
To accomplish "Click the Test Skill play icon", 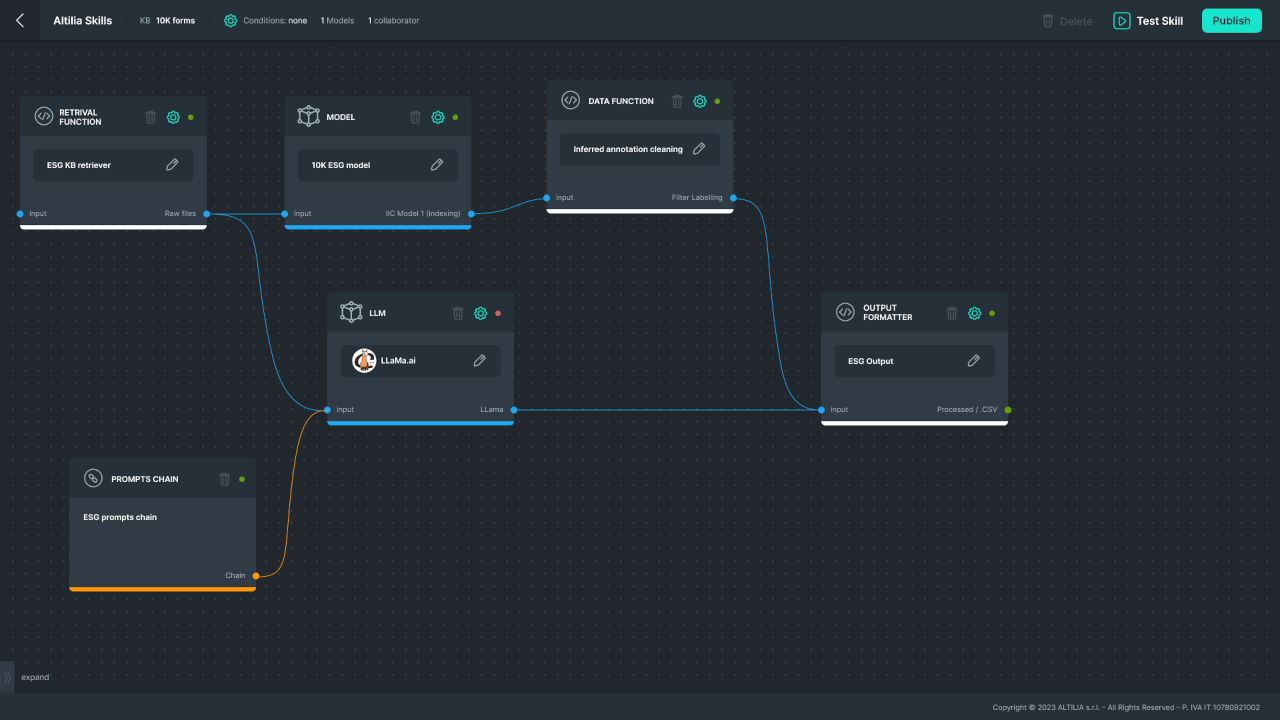I will click(1122, 20).
